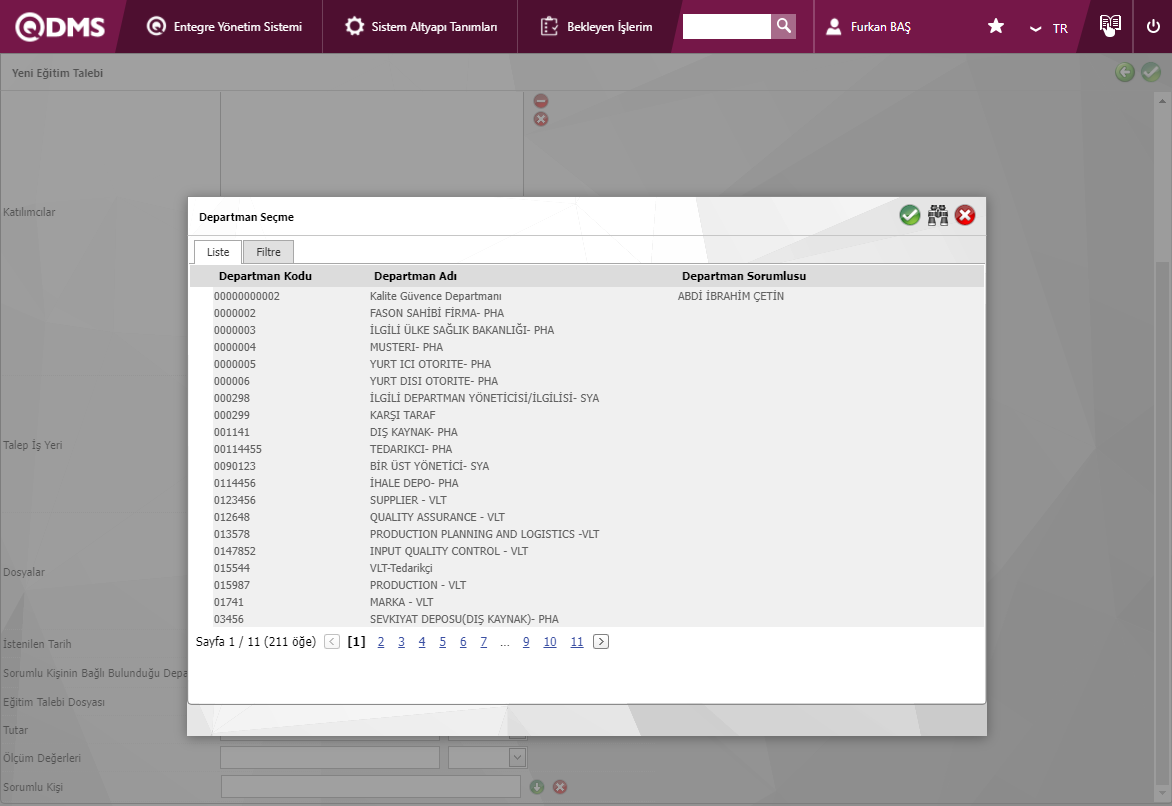This screenshot has width=1172, height=806.
Task: Open Bekleyen İşlerim menu
Action: [x=596, y=27]
